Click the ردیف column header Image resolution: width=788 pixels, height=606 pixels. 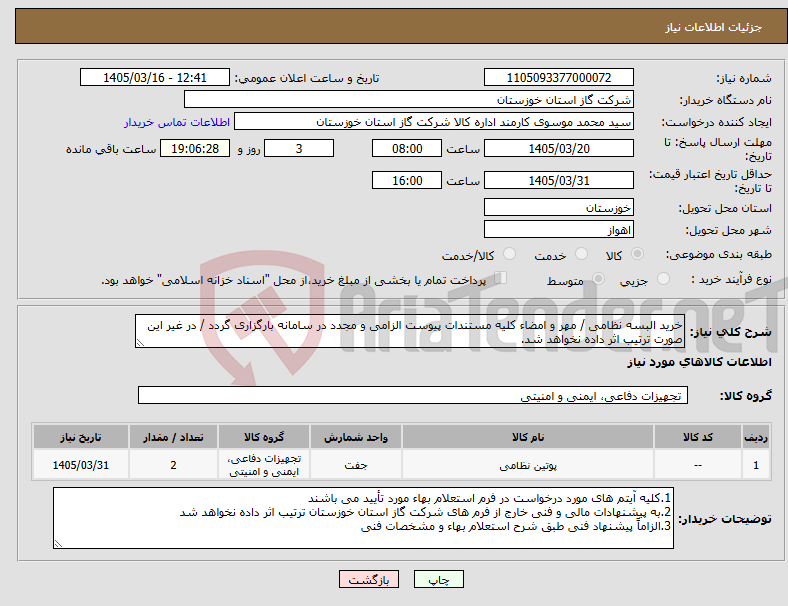click(755, 437)
